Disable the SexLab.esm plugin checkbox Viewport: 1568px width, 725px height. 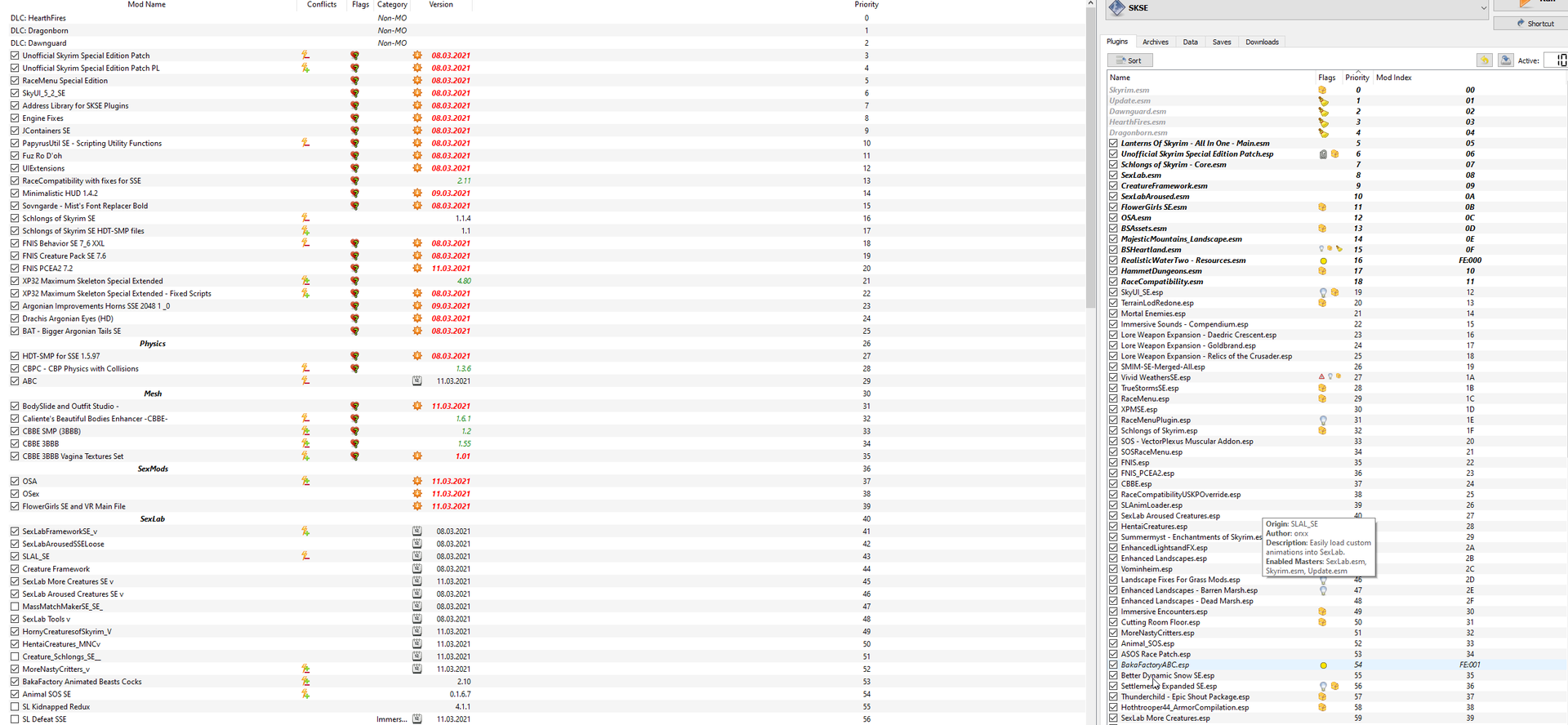[x=1113, y=176]
